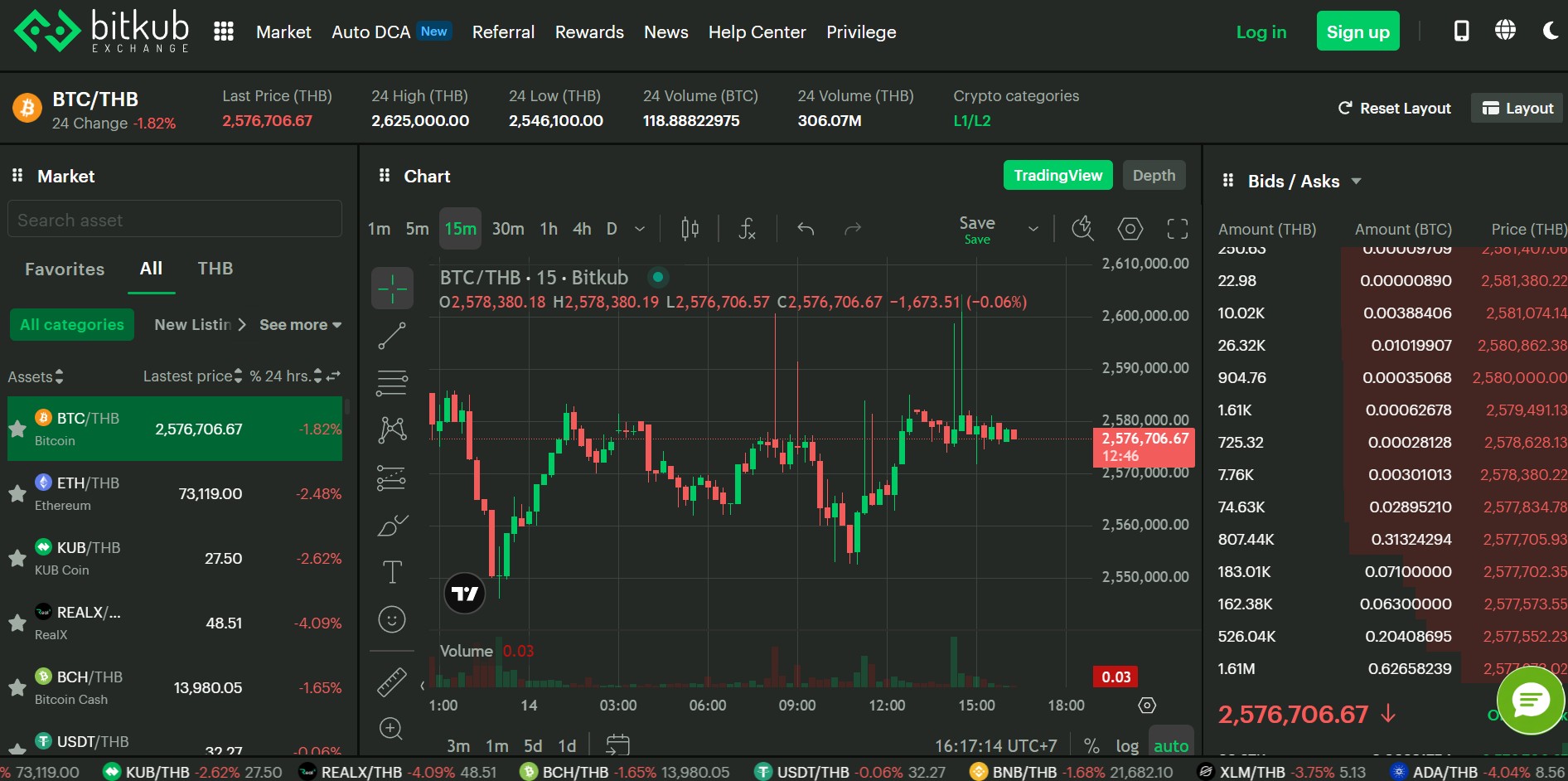Show more category tabs arrow

(x=242, y=325)
